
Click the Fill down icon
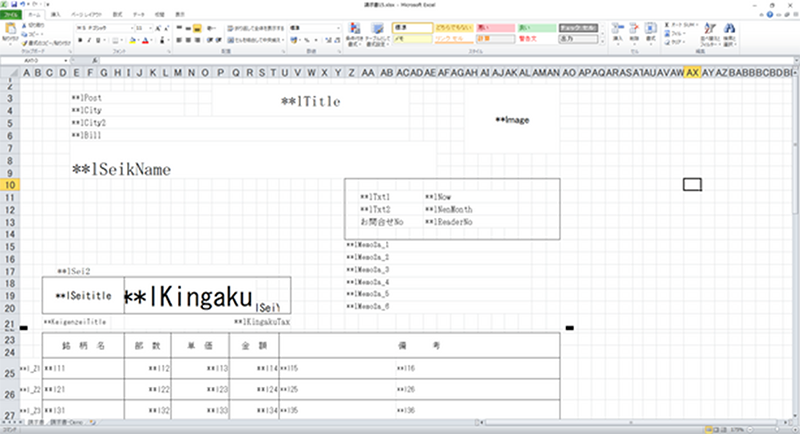(667, 34)
